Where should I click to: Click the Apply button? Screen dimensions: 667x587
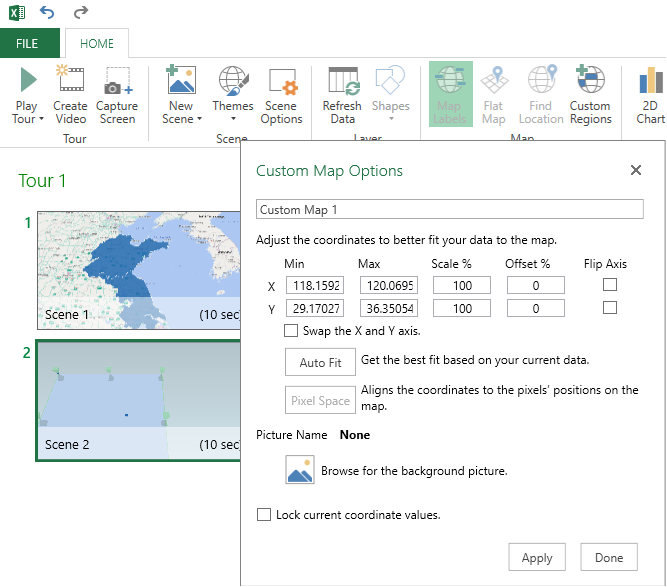[x=537, y=557]
